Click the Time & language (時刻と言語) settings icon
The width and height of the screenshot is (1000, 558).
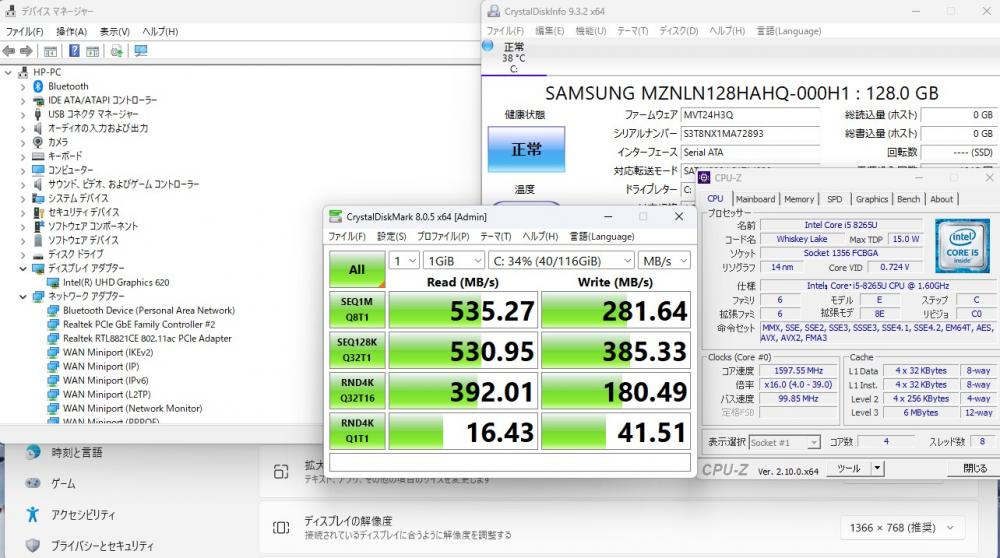coord(33,453)
